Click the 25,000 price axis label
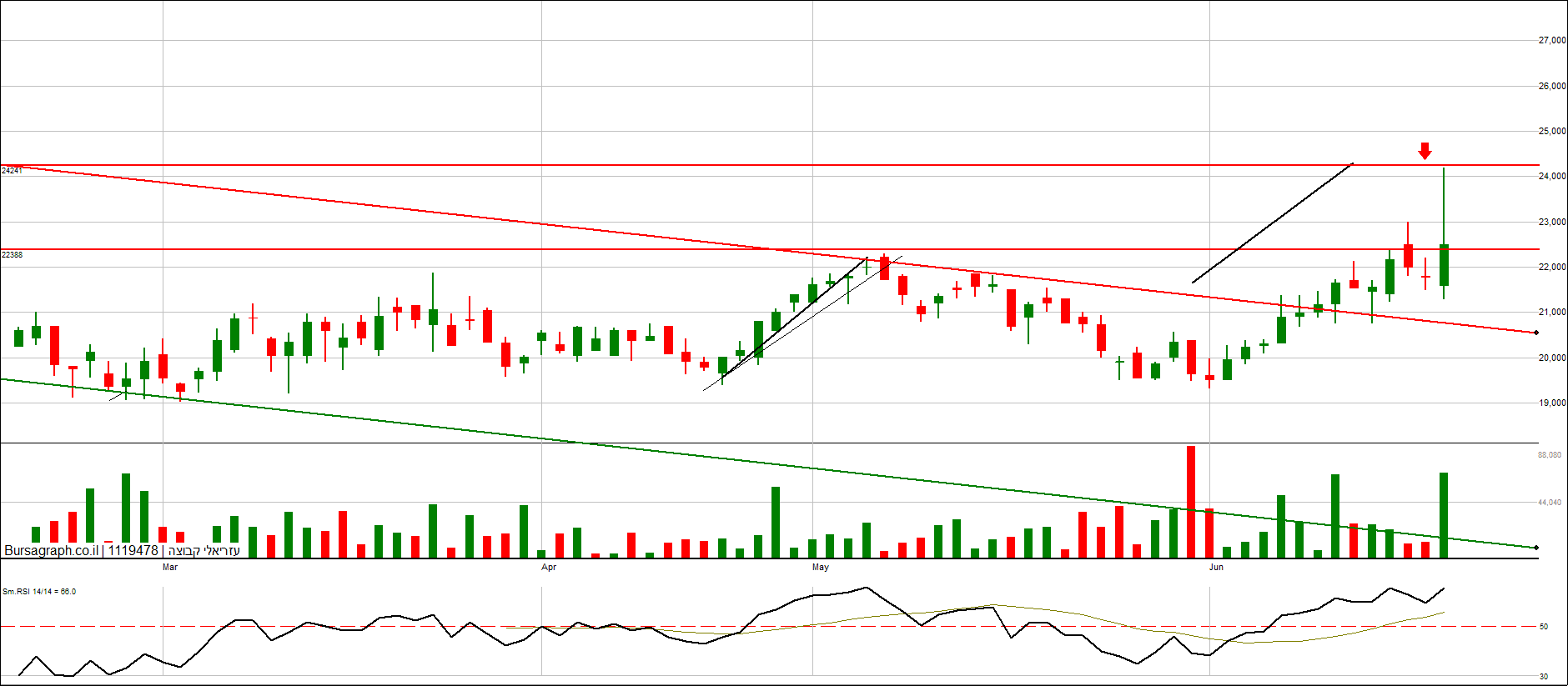The width and height of the screenshot is (1568, 686). click(1552, 131)
